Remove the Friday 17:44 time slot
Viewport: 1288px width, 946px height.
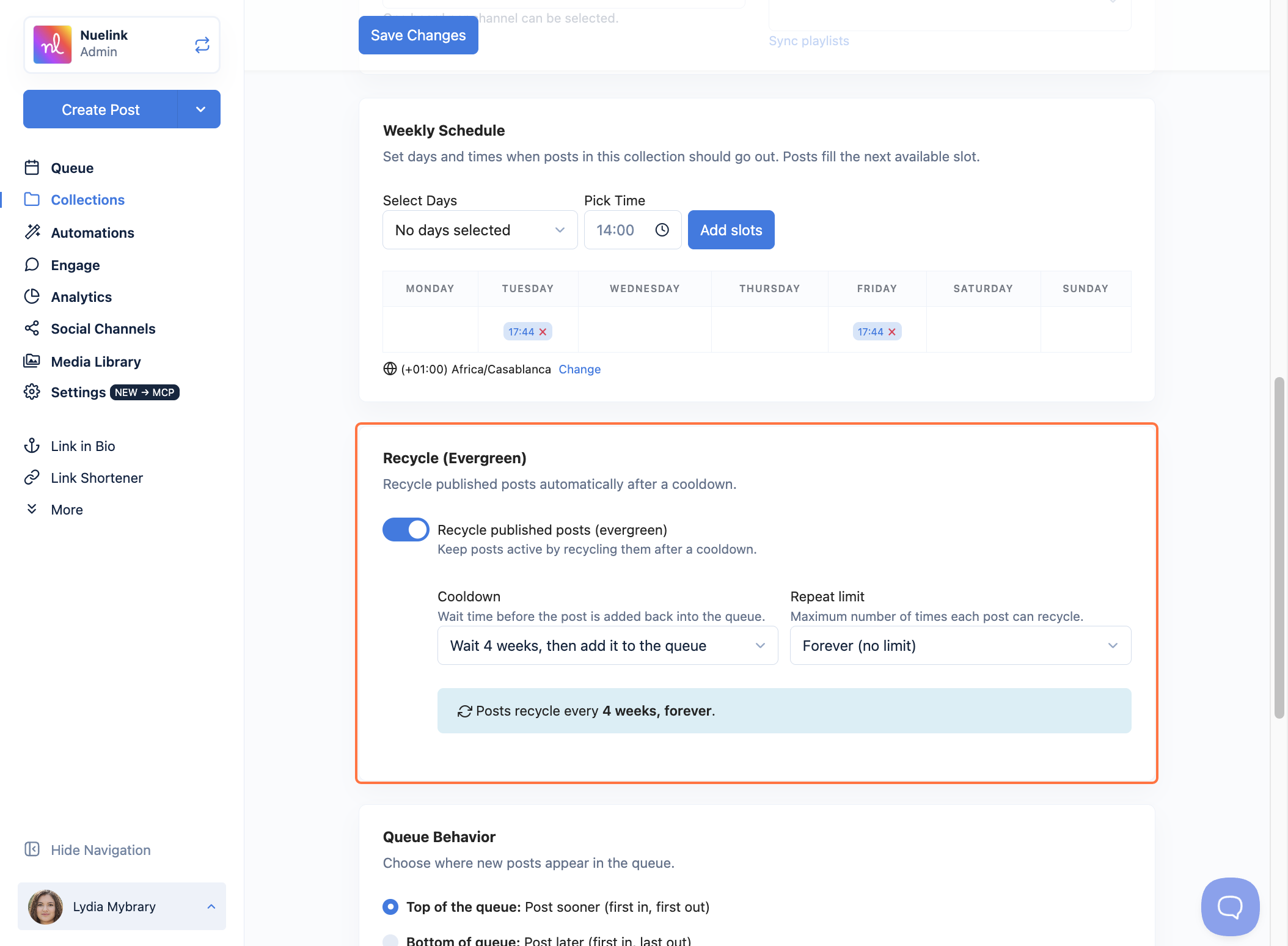(892, 332)
